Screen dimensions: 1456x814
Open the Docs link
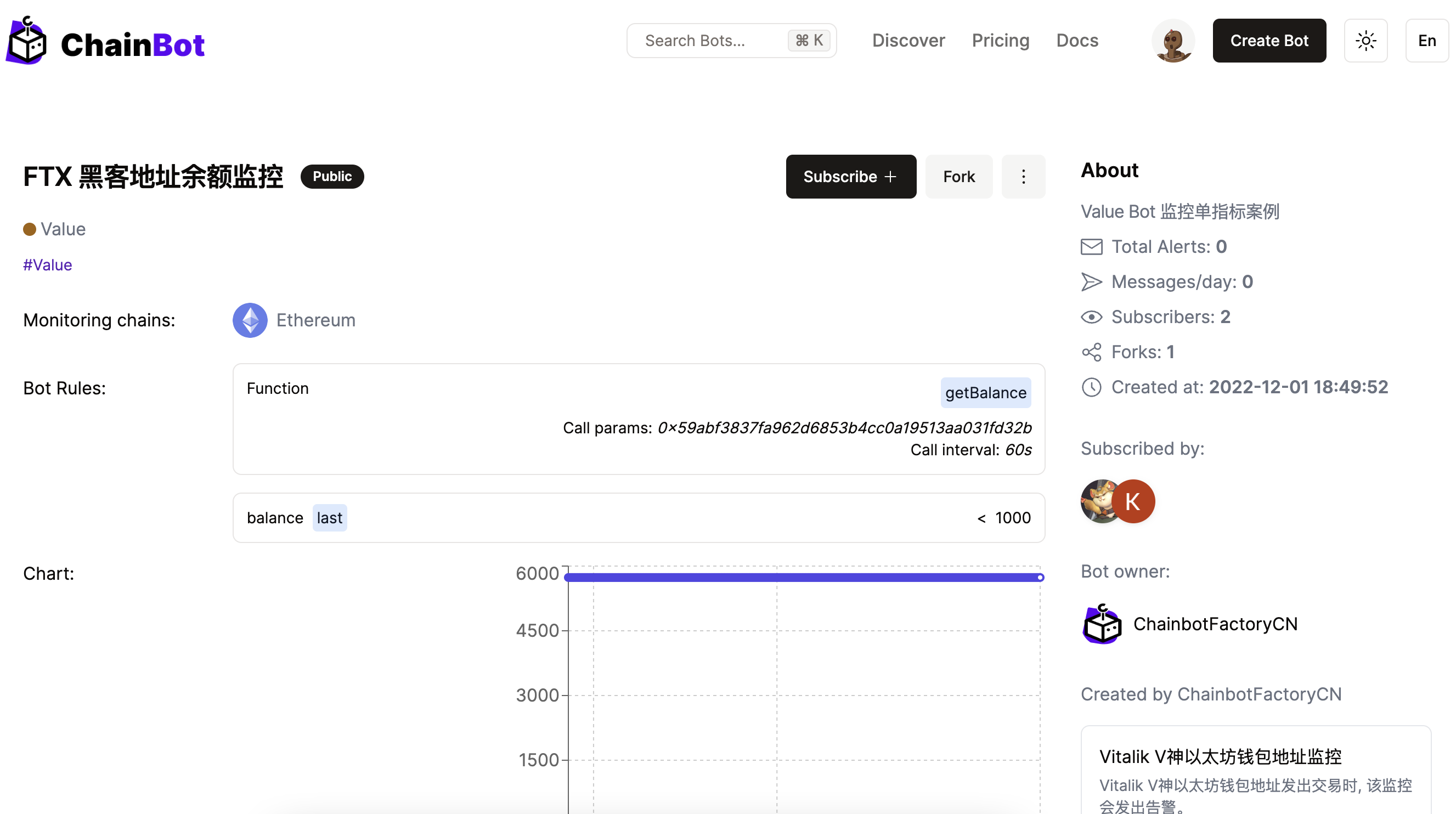tap(1077, 41)
